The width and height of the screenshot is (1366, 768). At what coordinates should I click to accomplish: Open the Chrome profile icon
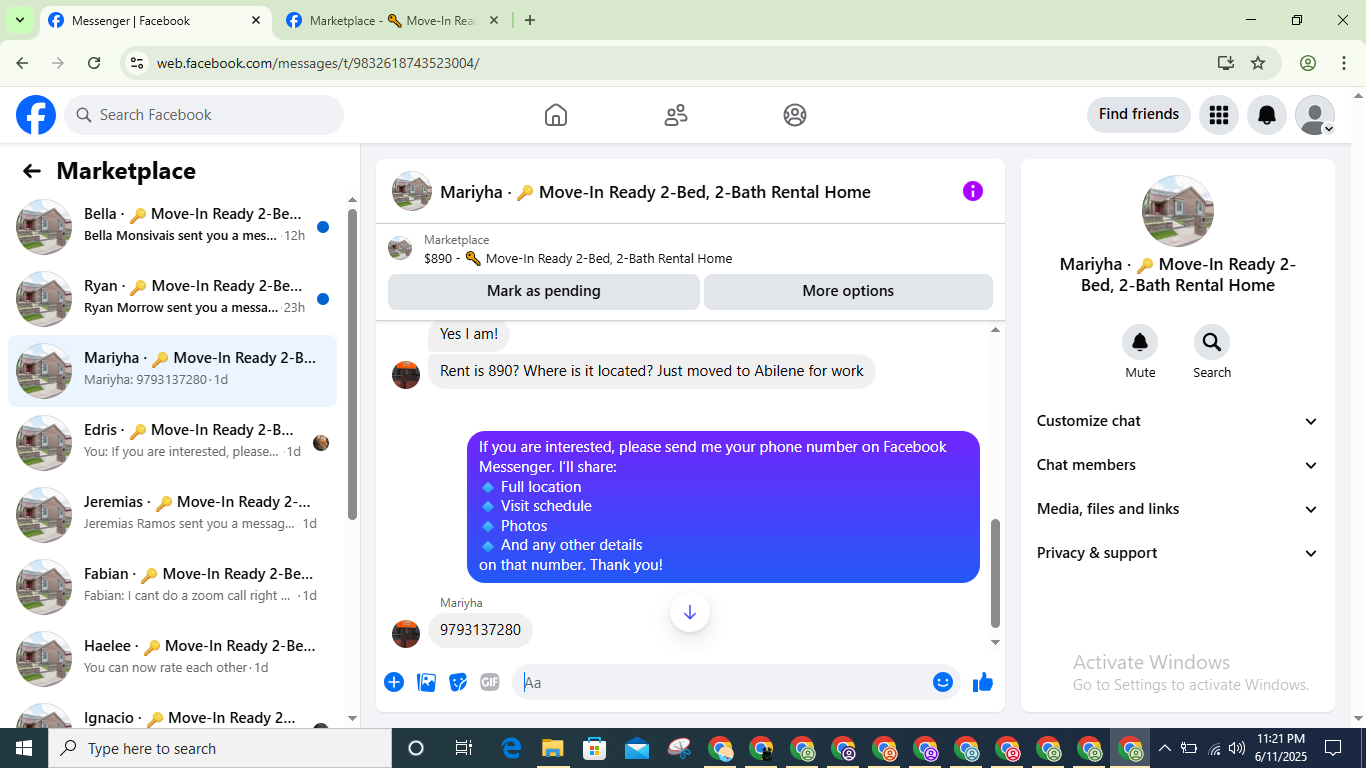1308,63
